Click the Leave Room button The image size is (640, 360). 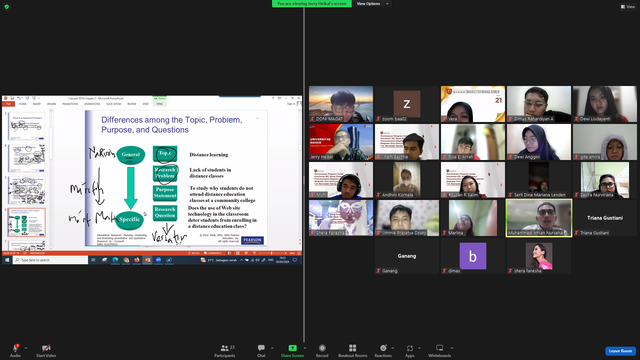click(x=620, y=351)
